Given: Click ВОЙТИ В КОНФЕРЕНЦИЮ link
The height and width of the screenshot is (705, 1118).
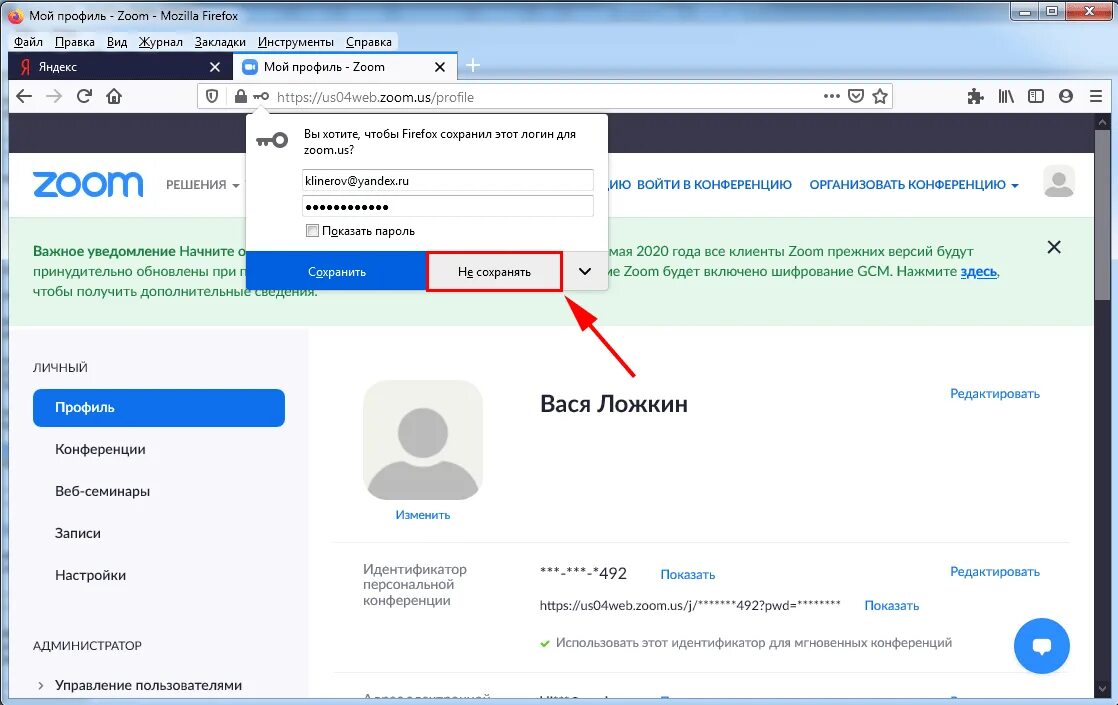Looking at the screenshot, I should (x=714, y=185).
